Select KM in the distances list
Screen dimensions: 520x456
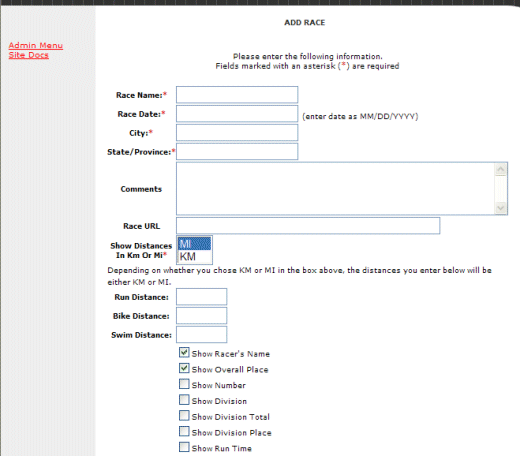194,256
